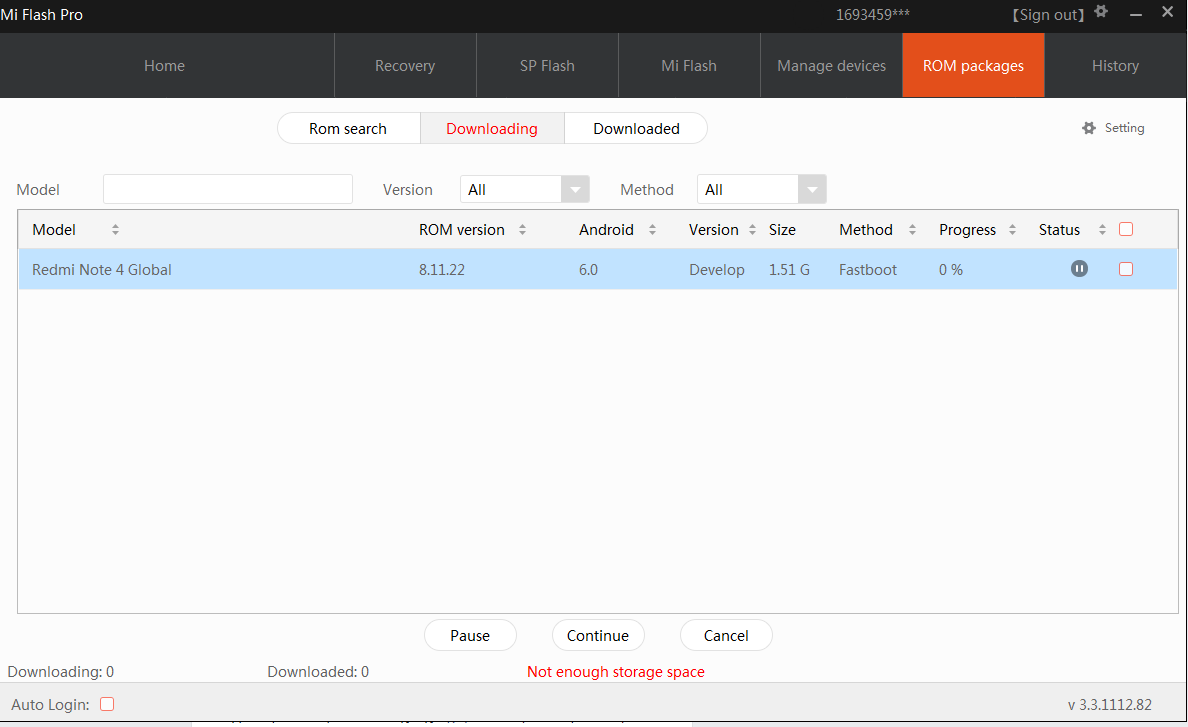The width and height of the screenshot is (1188, 727).
Task: Enable the Auto Login checkbox
Action: click(x=107, y=704)
